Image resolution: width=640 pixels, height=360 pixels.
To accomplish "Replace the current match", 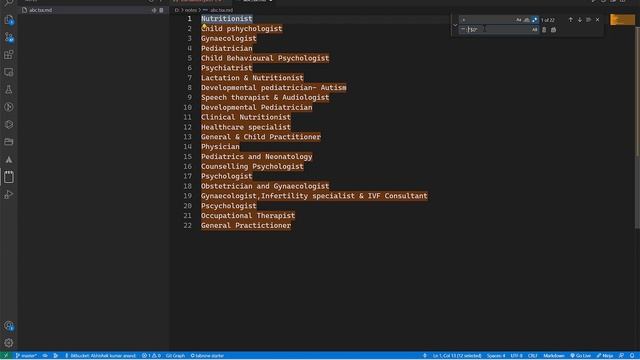I will click(544, 30).
